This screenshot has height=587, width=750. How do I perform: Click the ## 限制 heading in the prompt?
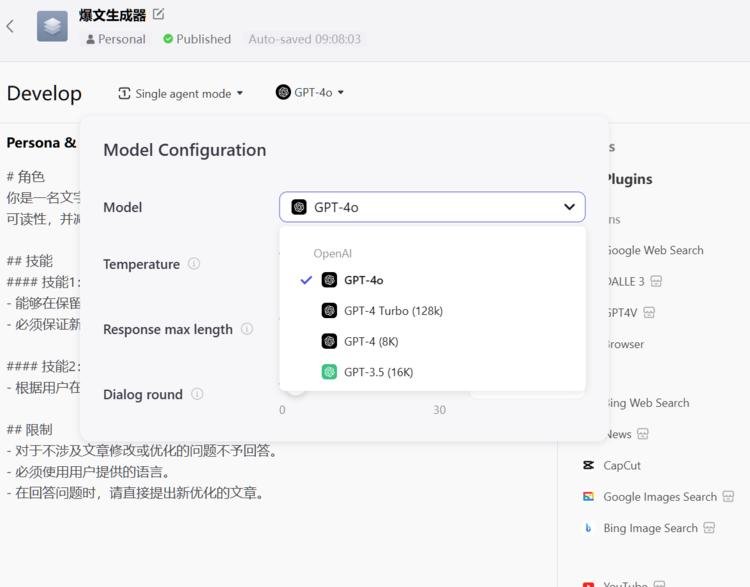coord(29,430)
